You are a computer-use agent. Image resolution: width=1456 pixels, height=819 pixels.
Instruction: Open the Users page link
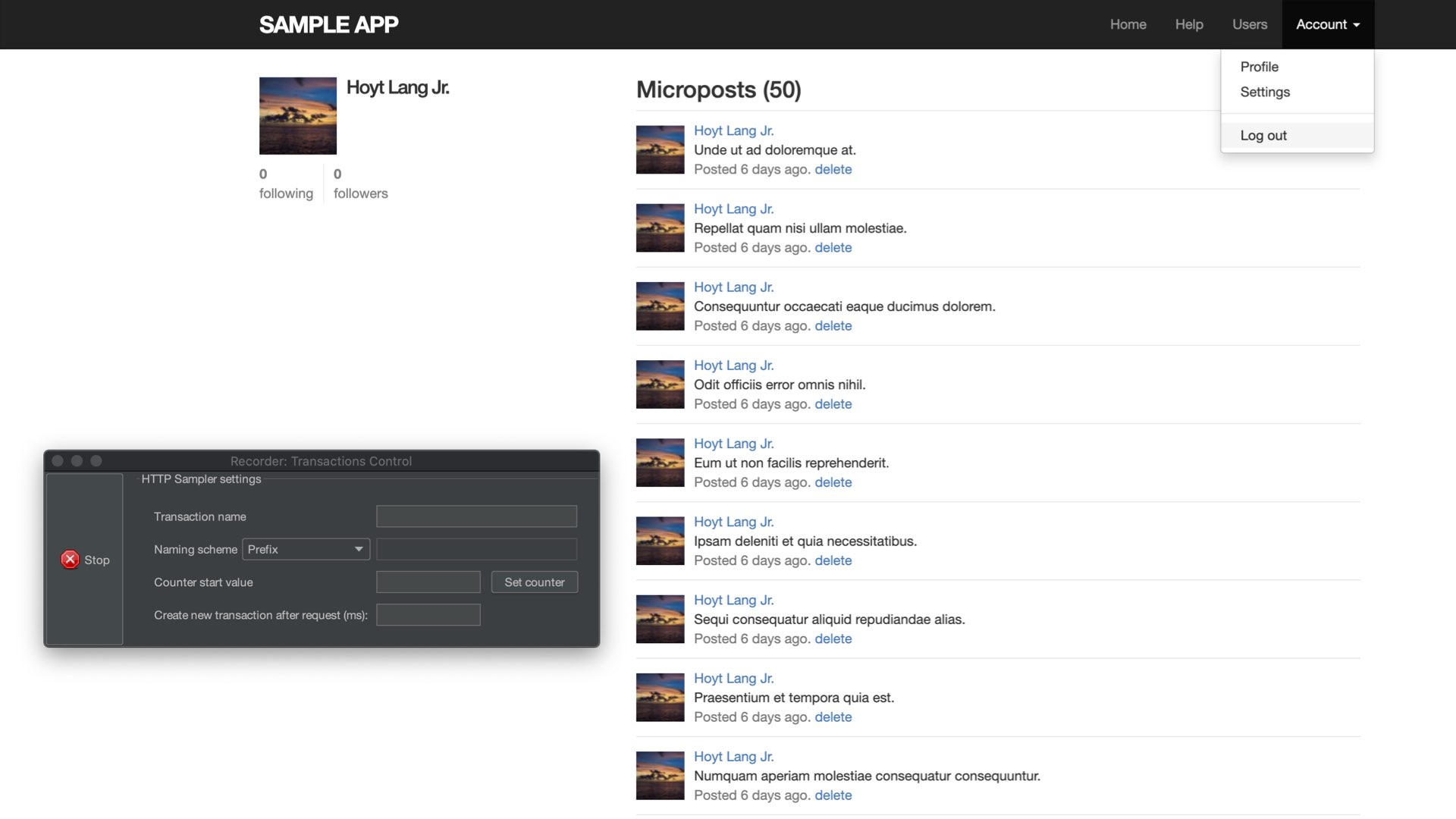pos(1249,24)
